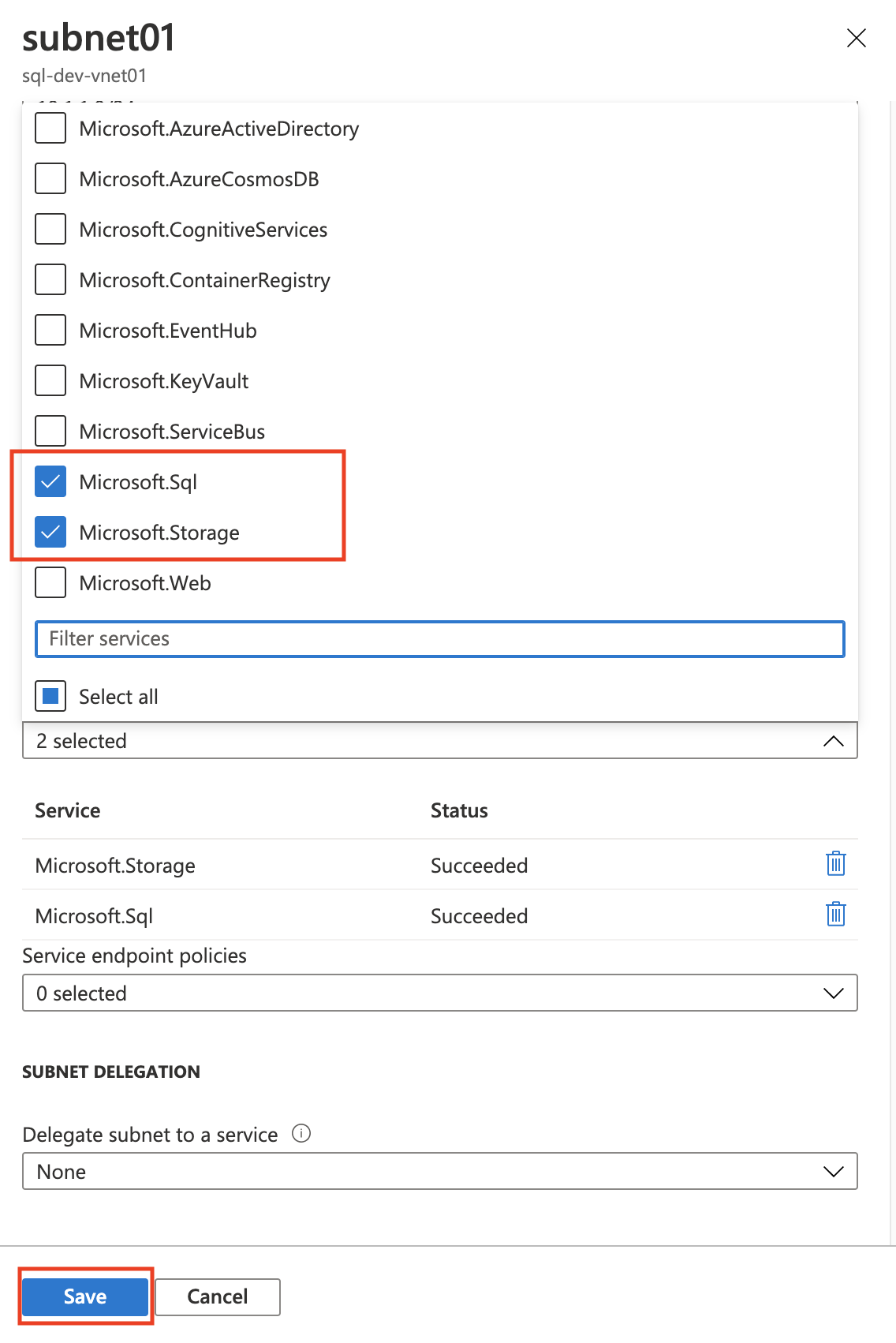This screenshot has height=1343, width=896.
Task: Uncheck the Microsoft.Sql checkbox
Action: pos(50,482)
